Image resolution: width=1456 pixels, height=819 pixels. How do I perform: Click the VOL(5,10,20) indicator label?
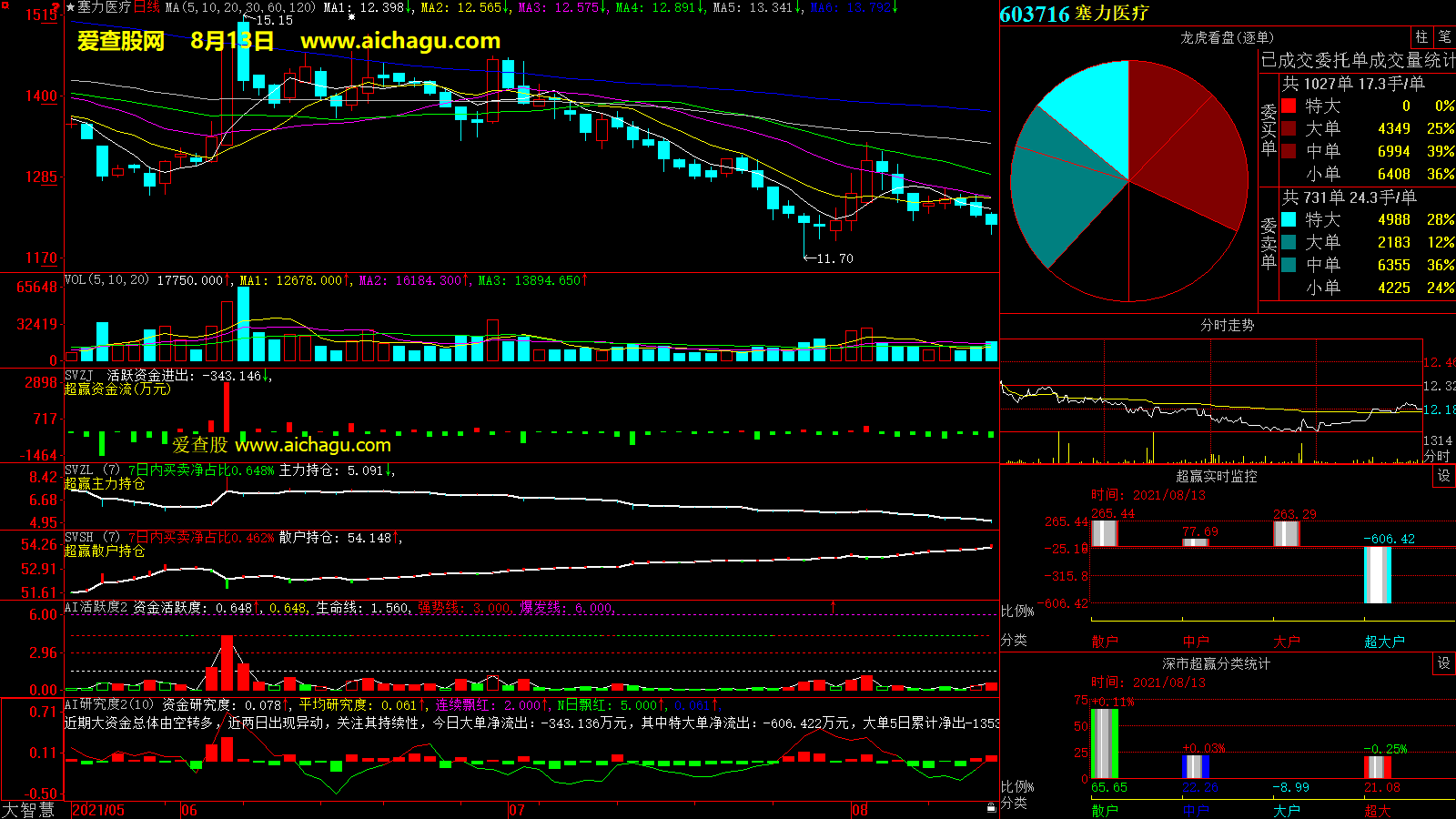click(106, 280)
